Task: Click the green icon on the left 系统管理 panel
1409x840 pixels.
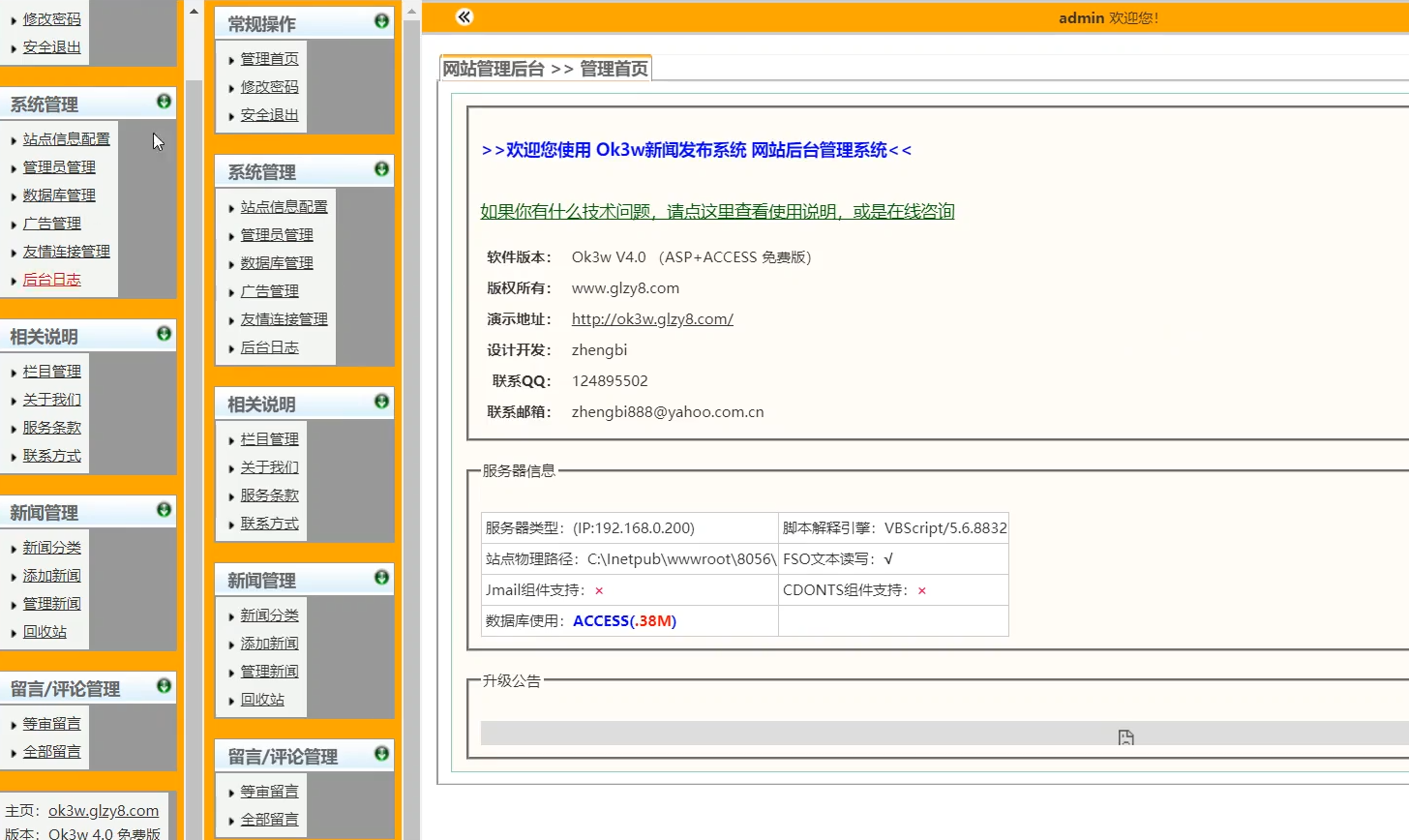Action: point(165,102)
